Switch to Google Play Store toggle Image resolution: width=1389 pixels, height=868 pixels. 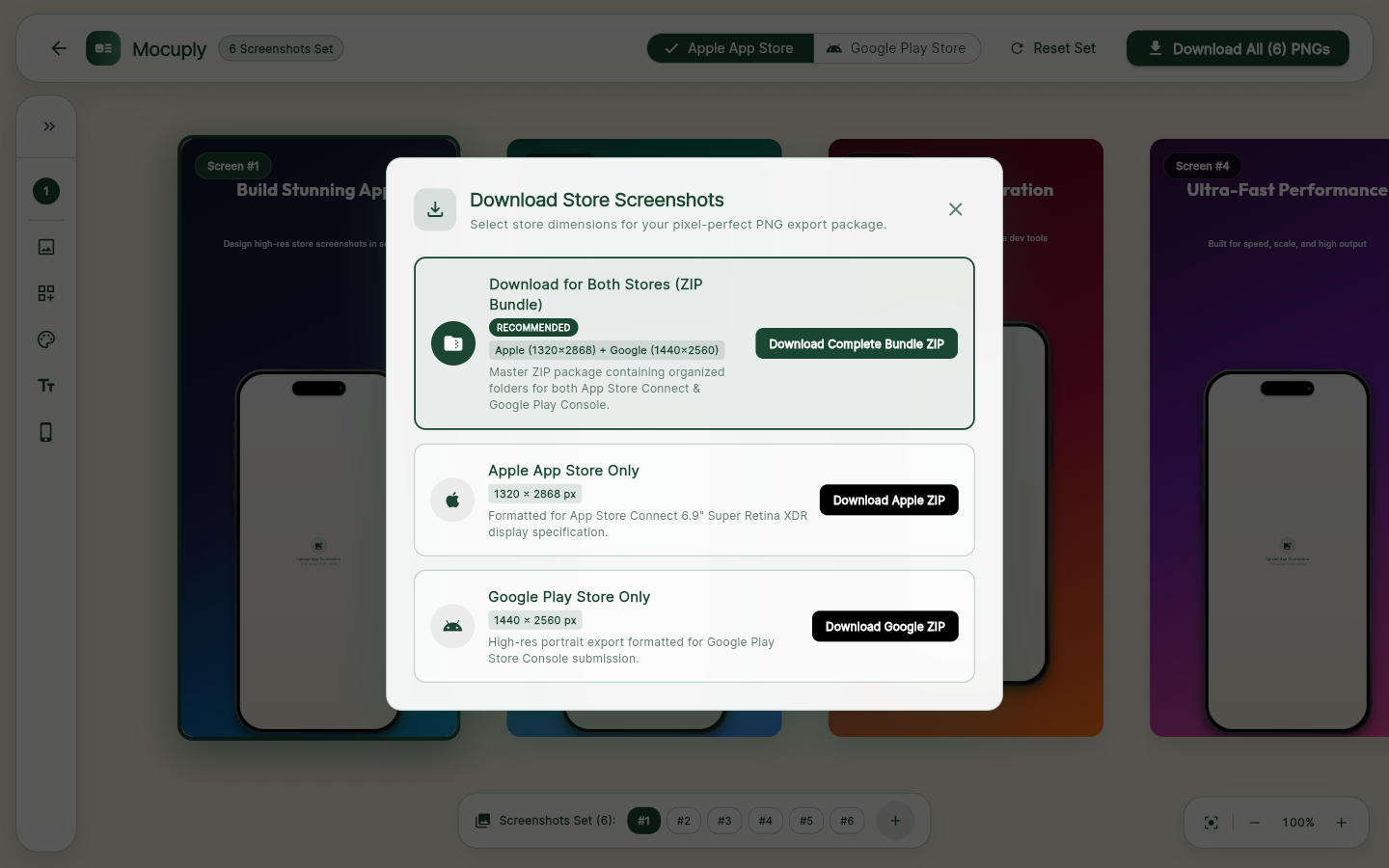coord(896,48)
